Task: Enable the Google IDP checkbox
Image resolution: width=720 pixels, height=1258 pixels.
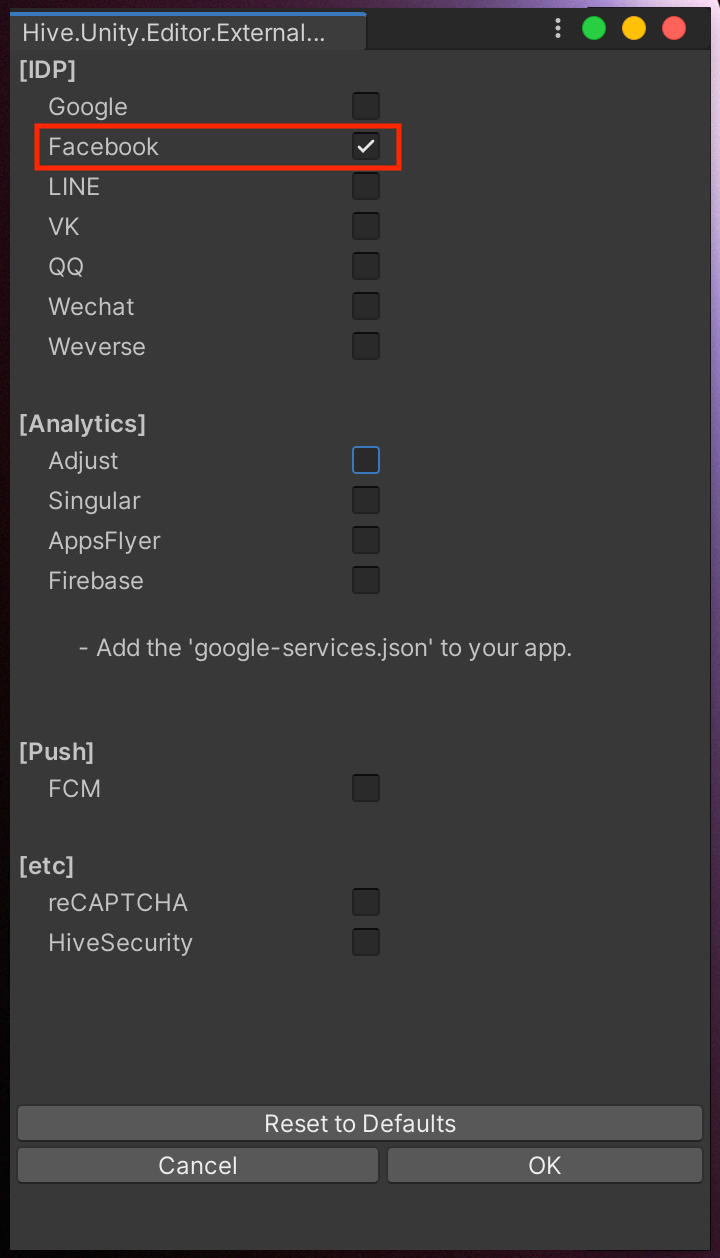Action: 366,105
